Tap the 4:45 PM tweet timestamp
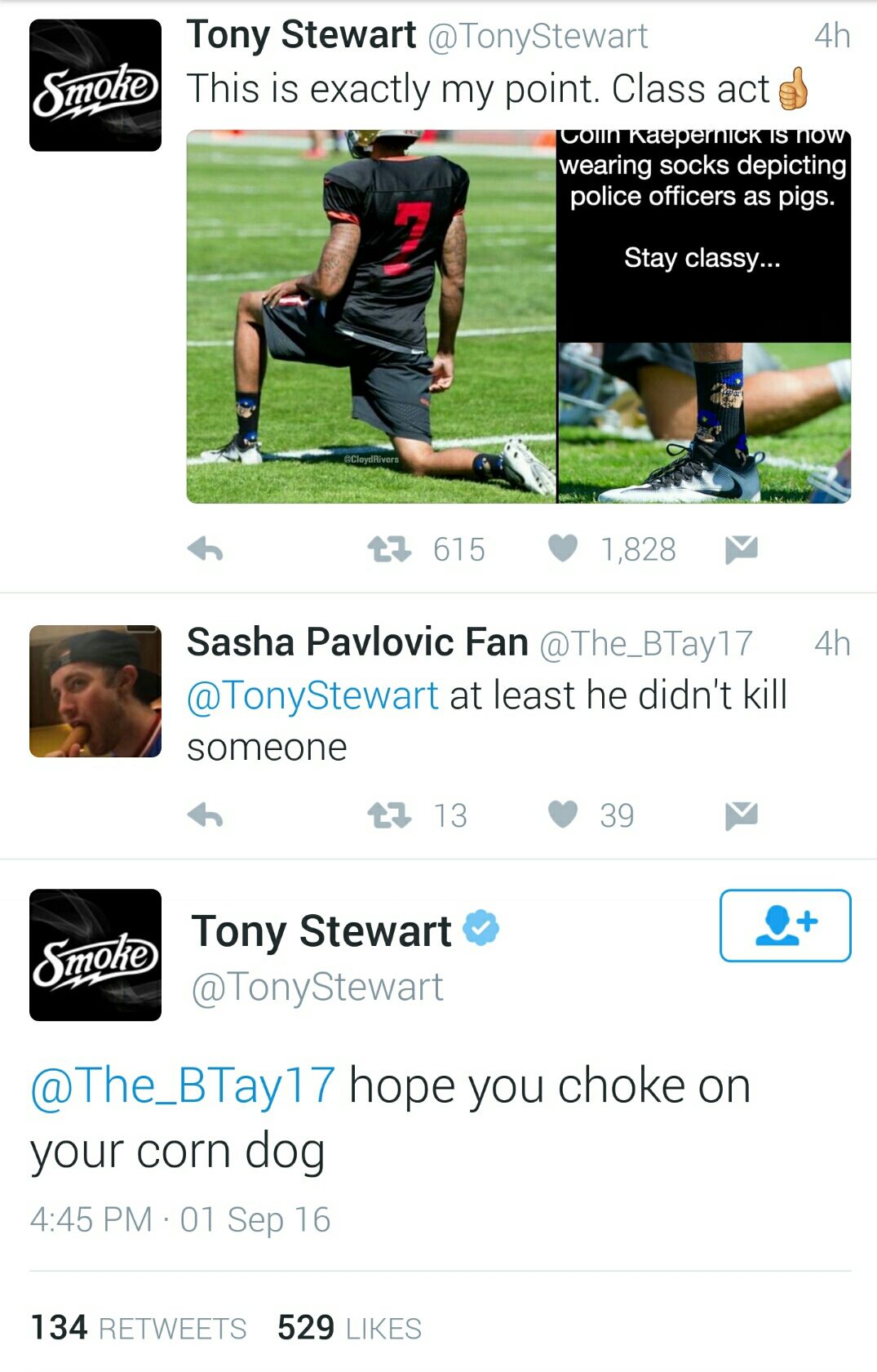Screen dimensions: 877x1372 click(x=179, y=1219)
